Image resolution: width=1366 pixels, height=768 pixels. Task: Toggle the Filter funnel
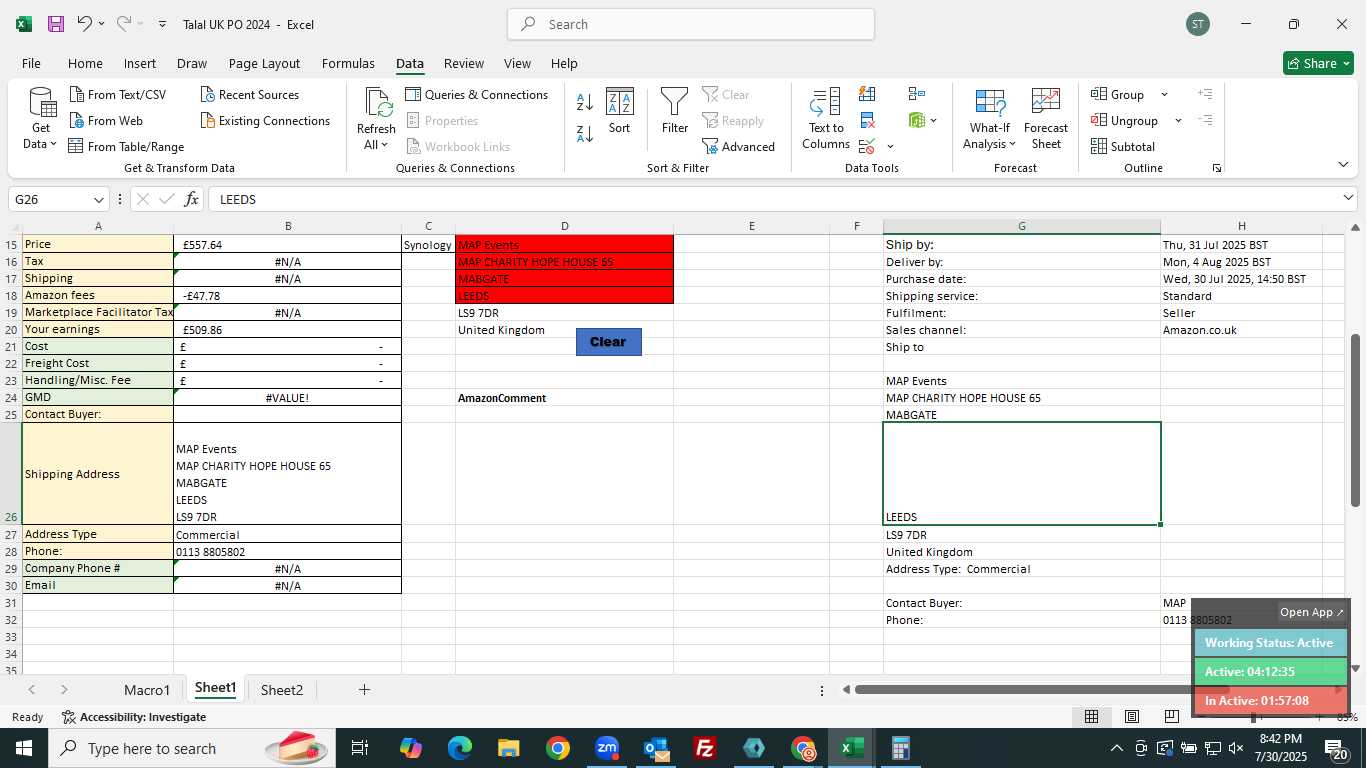tap(675, 111)
